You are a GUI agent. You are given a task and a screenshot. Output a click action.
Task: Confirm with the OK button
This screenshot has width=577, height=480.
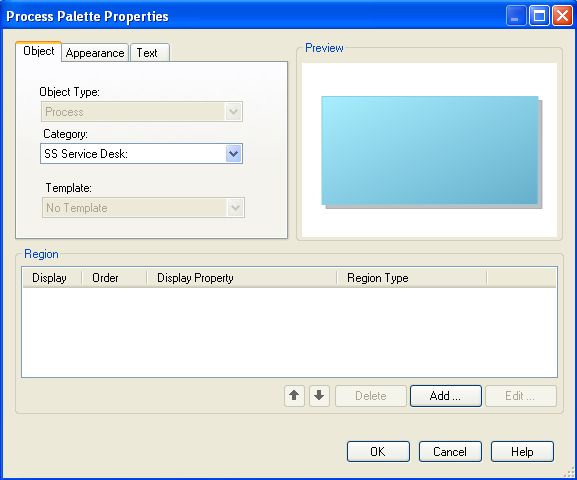click(378, 452)
